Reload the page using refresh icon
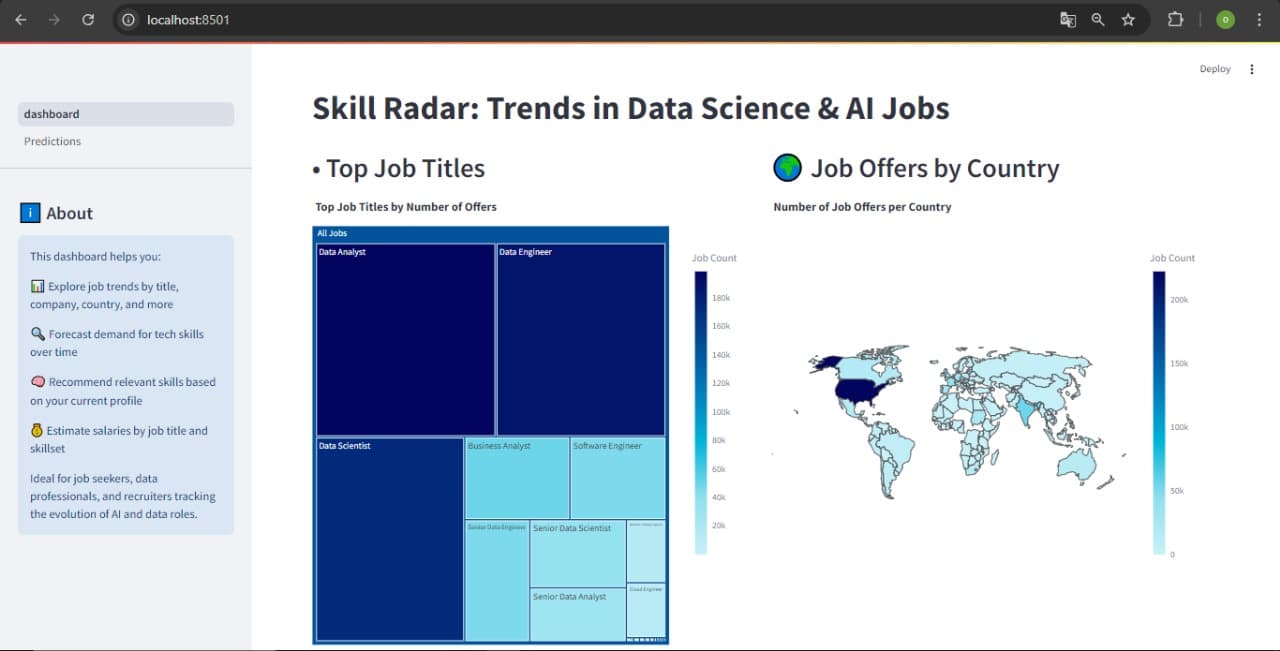The image size is (1280, 651). [88, 19]
